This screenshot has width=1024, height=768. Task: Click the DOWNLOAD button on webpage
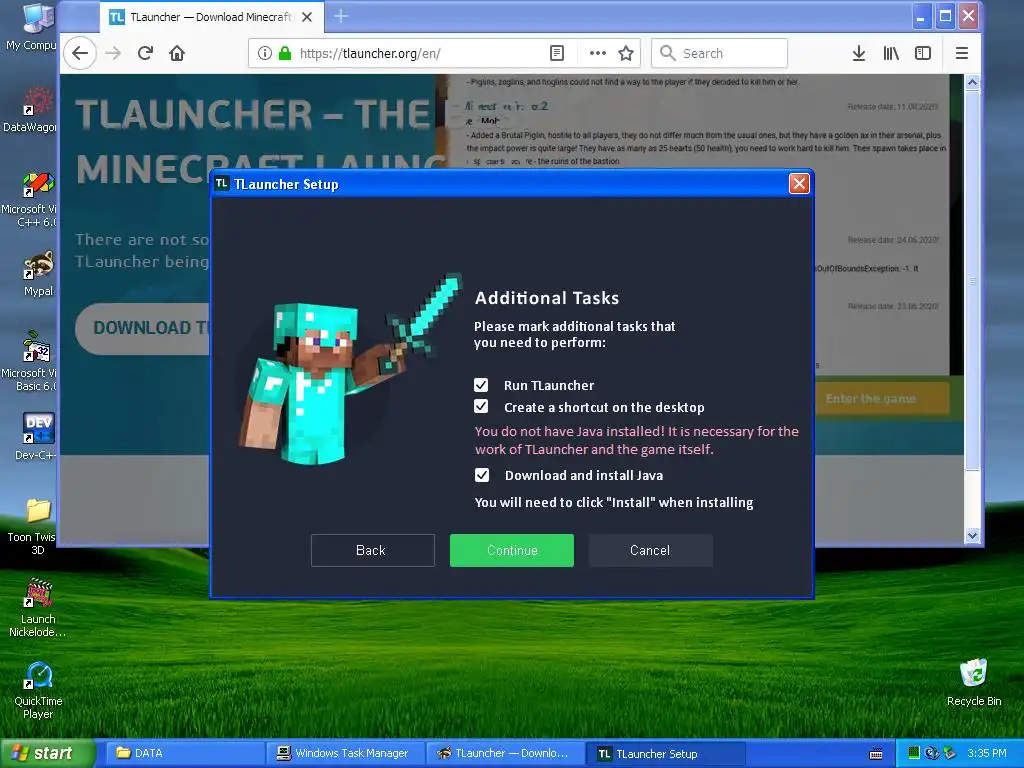142,328
